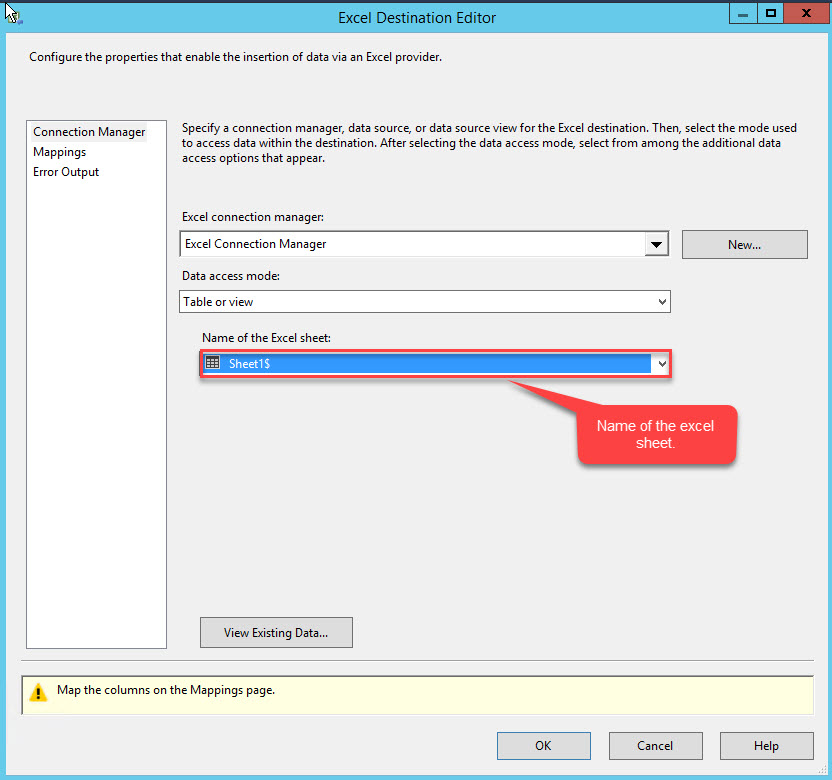Click Cancel to discard changes
Screen dimensions: 832x780
coord(655,746)
